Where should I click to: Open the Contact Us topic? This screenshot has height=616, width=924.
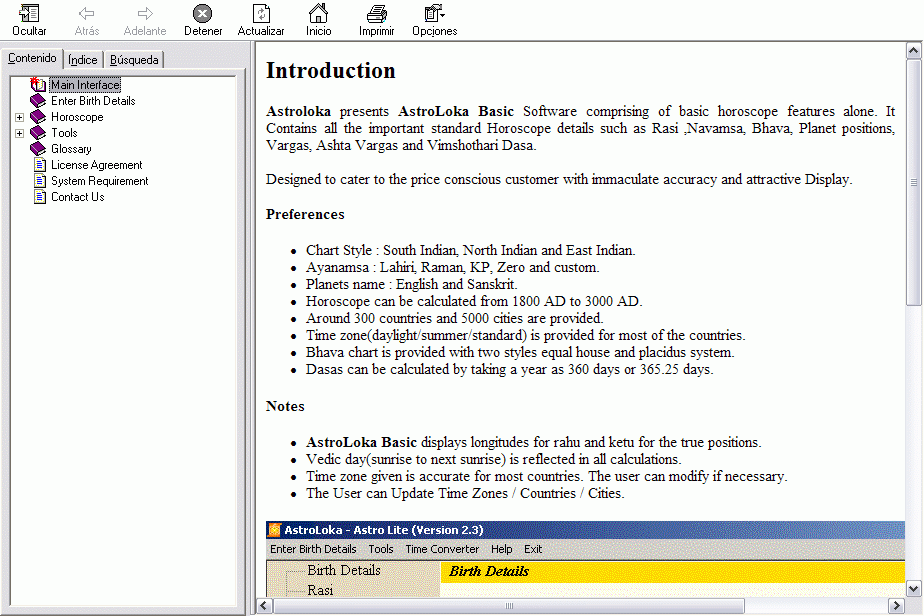click(77, 197)
